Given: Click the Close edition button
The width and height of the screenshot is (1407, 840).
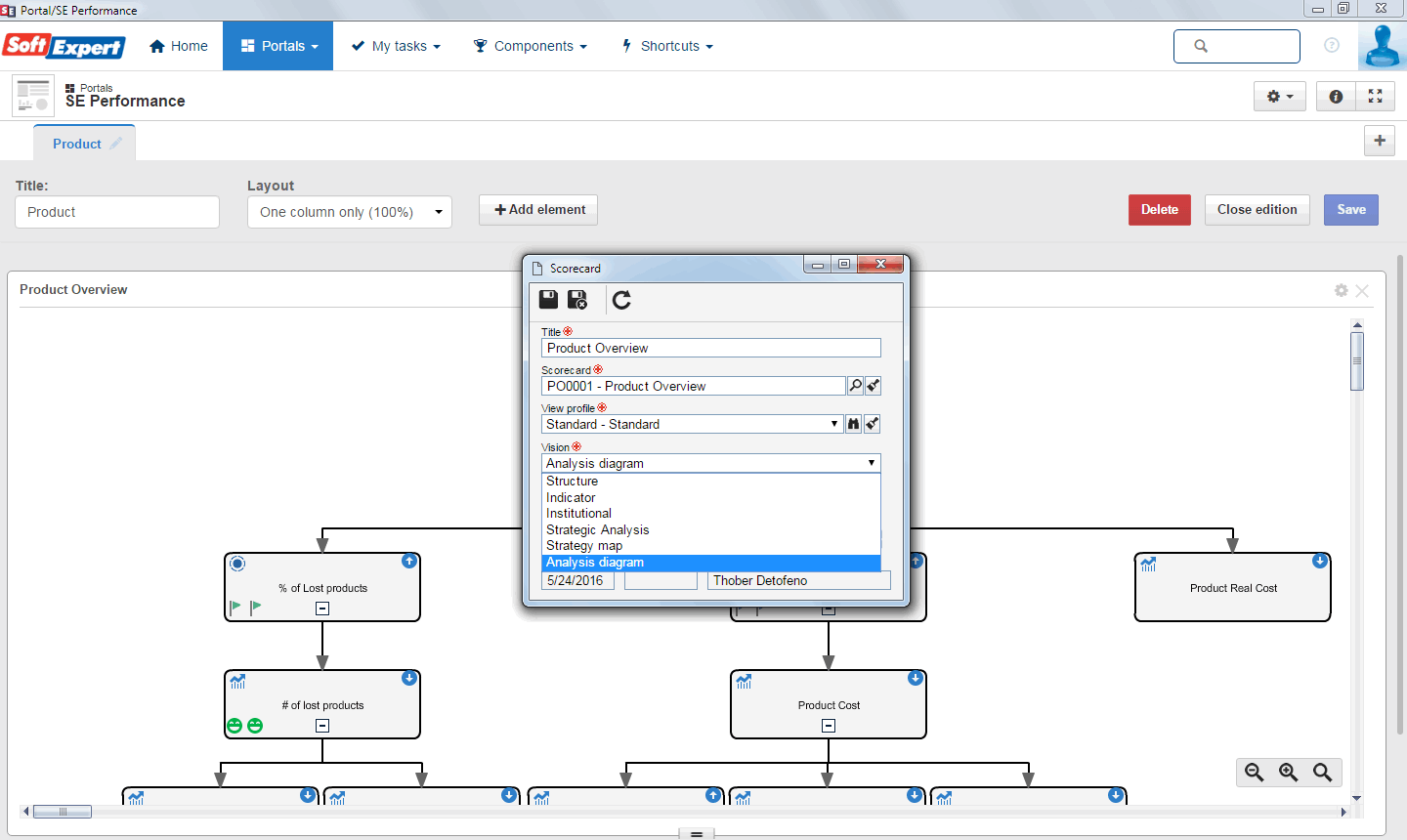Looking at the screenshot, I should pyautogui.click(x=1258, y=210).
